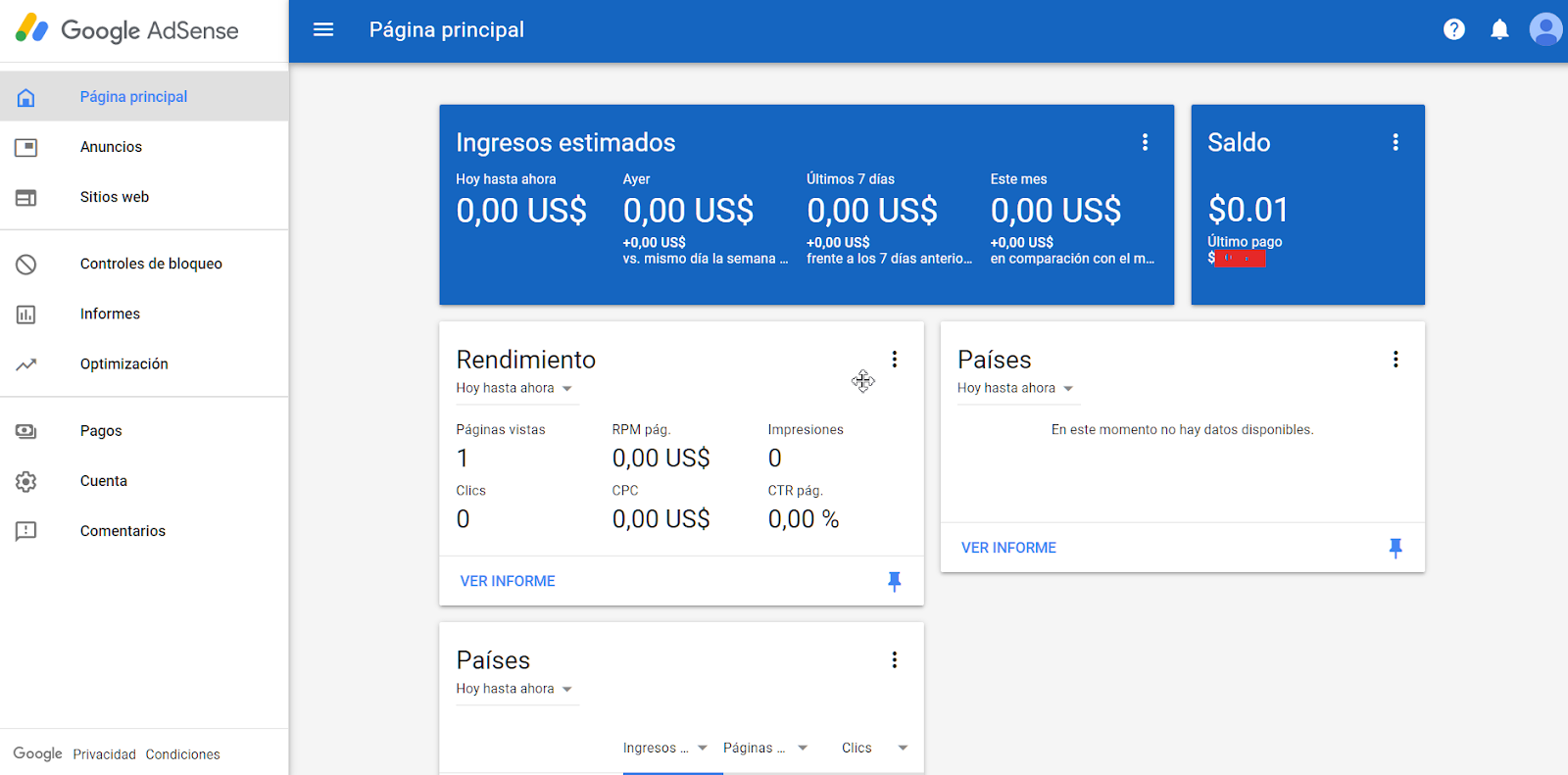Click the Páginas vistas value 1
Image resolution: width=1568 pixels, height=775 pixels.
[x=463, y=459]
